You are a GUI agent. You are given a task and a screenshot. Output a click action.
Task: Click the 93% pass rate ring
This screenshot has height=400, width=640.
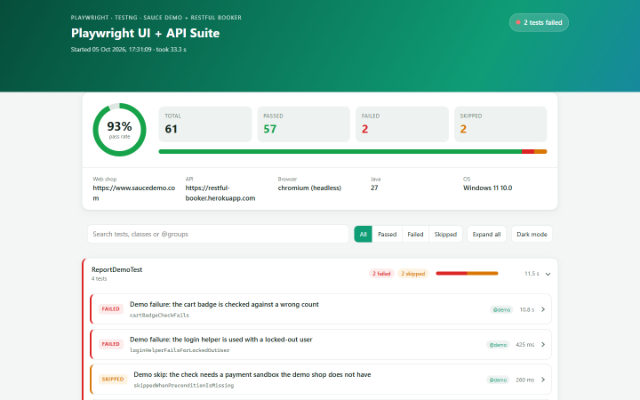[x=119, y=130]
